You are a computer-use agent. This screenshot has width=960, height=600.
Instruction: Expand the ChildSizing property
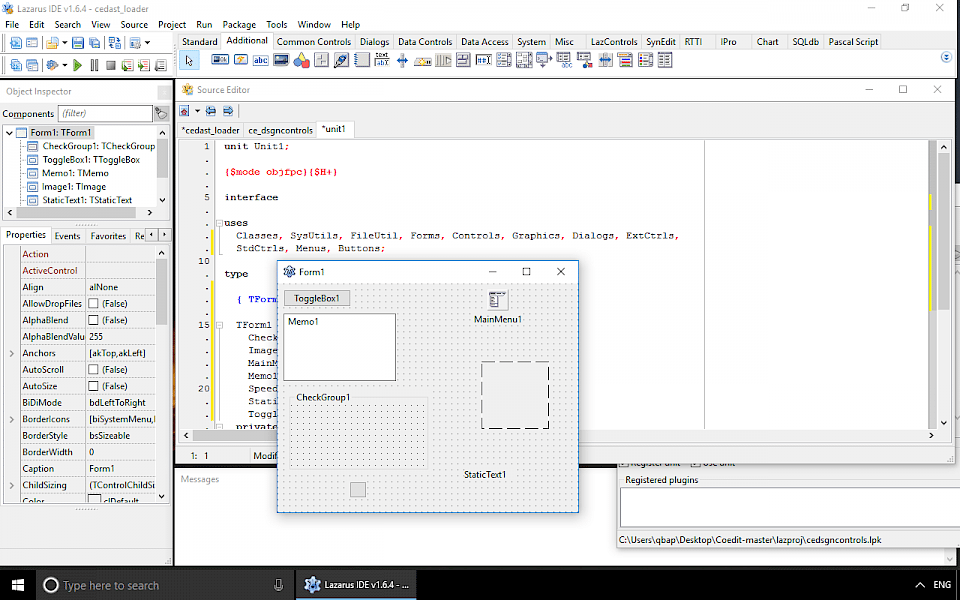(x=11, y=486)
